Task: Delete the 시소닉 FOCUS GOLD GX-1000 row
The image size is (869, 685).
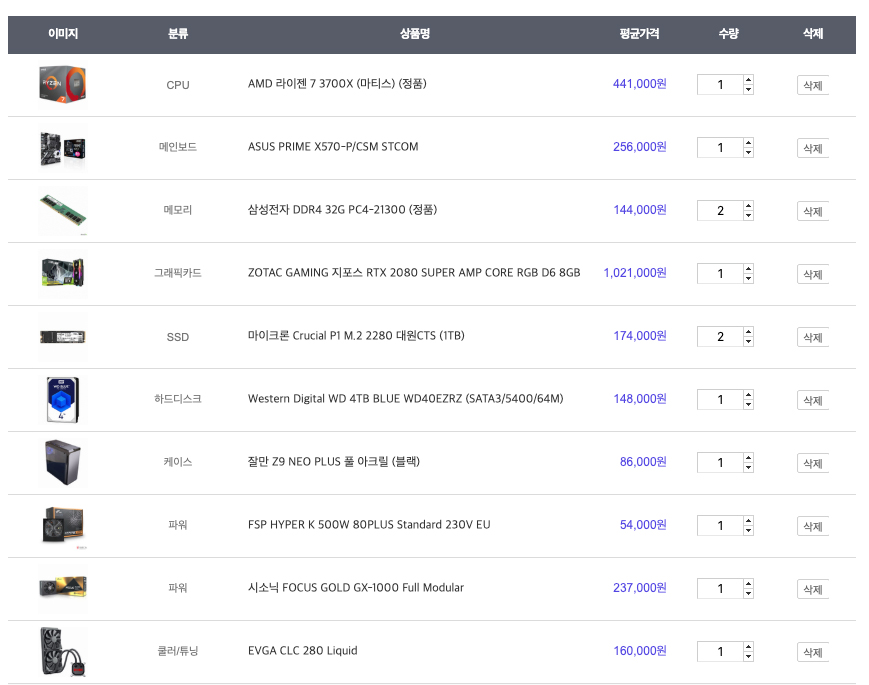Action: tap(812, 589)
